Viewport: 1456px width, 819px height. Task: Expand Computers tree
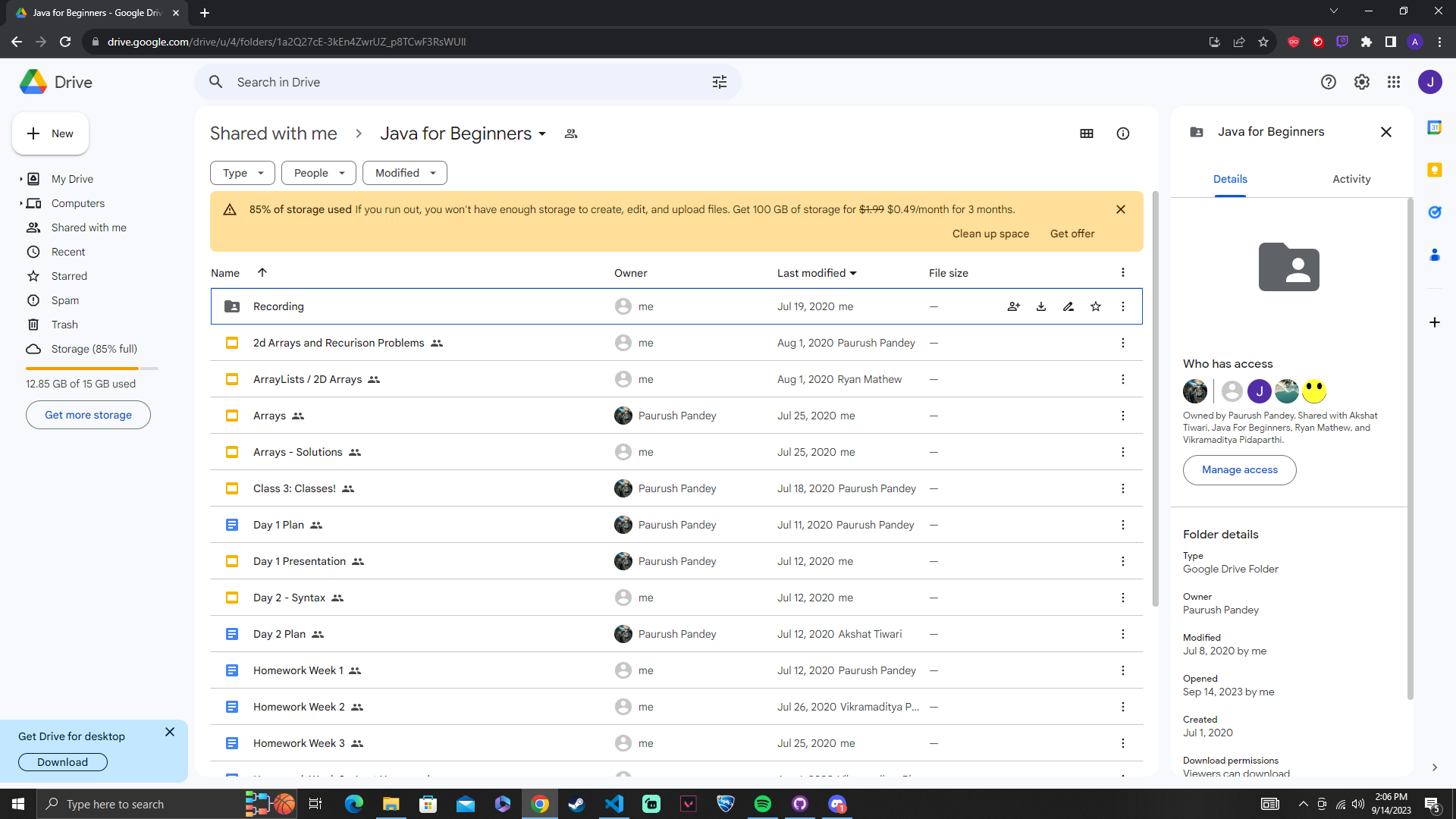tap(20, 203)
